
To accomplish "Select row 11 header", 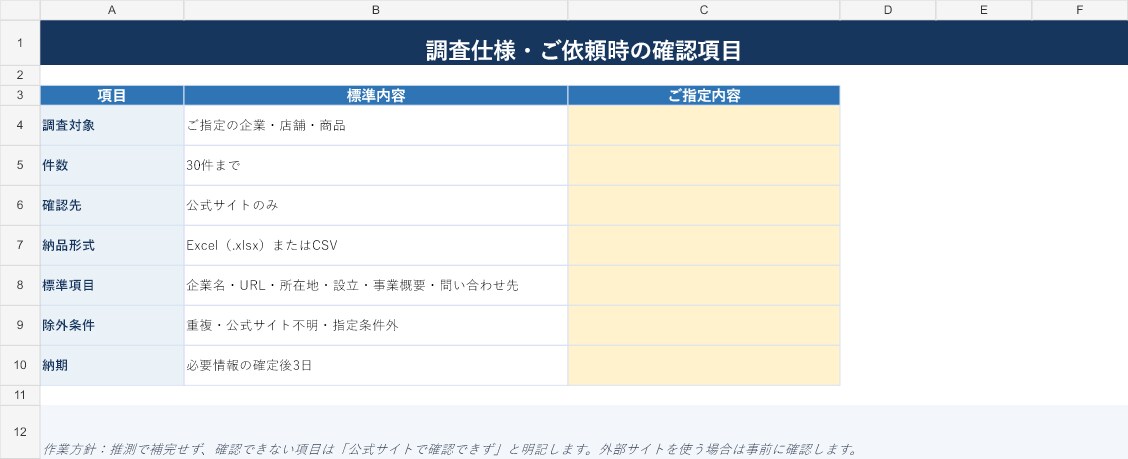I will click(x=19, y=395).
